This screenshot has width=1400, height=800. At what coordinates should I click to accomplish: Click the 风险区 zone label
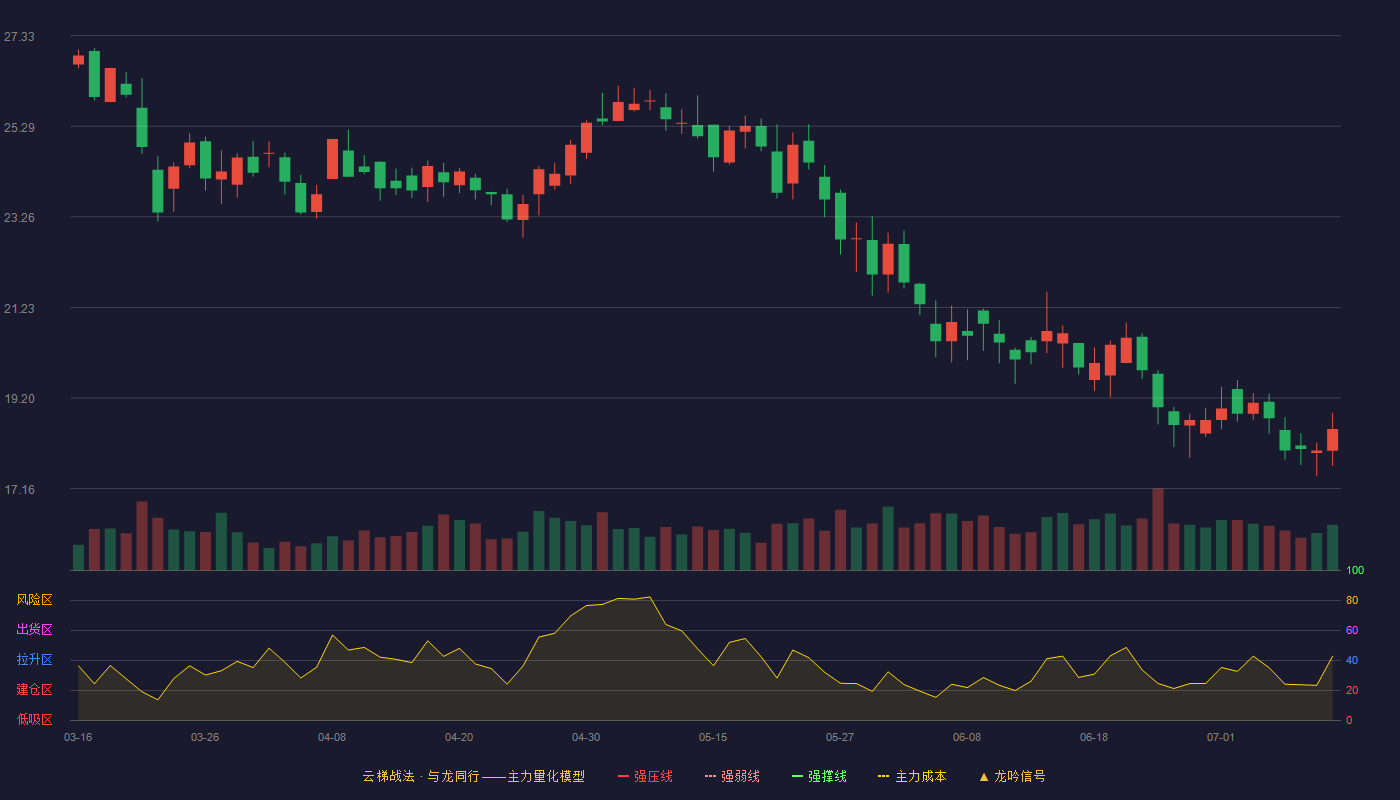point(34,600)
